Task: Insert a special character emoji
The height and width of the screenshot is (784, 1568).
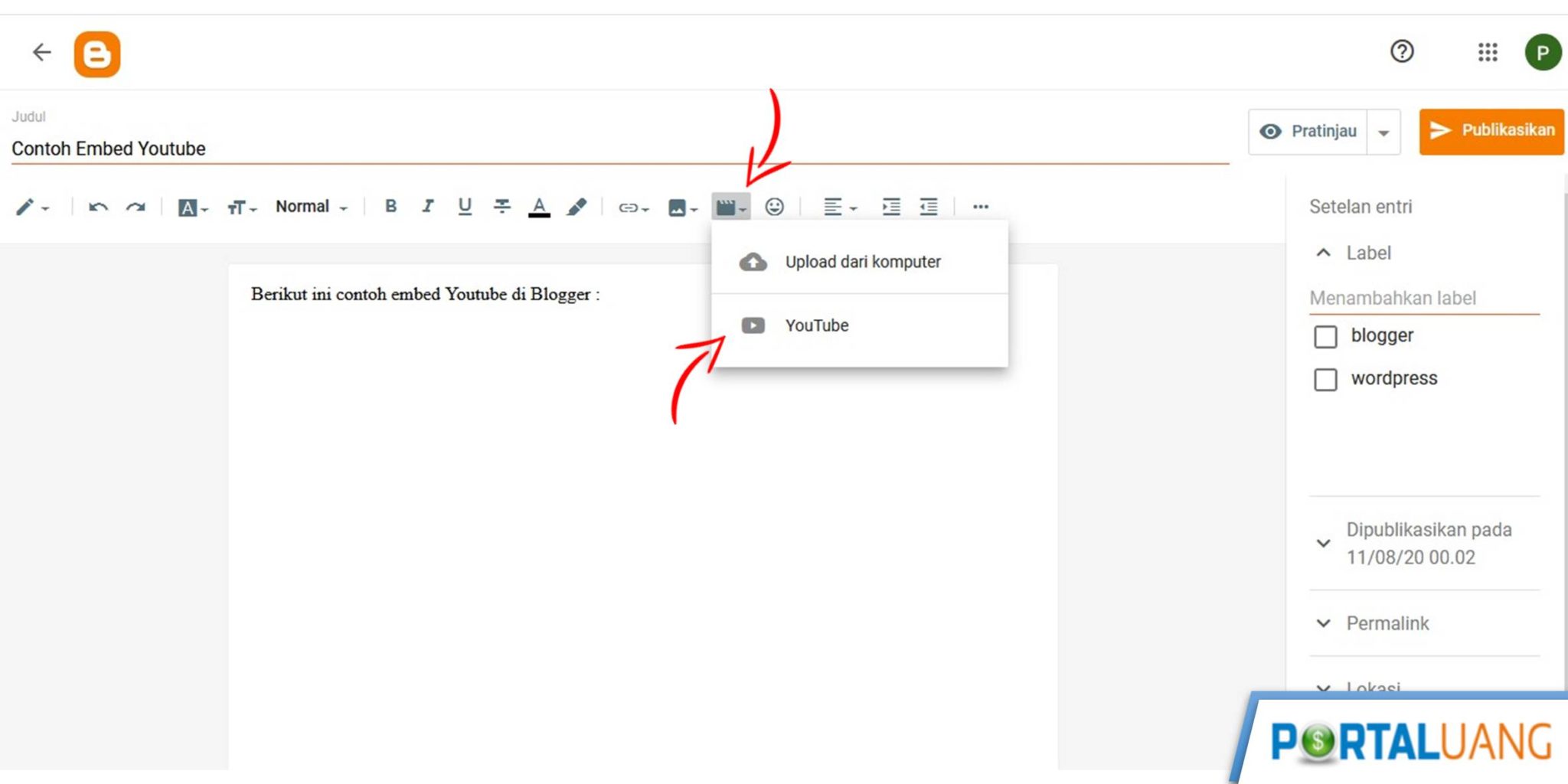Action: (774, 207)
